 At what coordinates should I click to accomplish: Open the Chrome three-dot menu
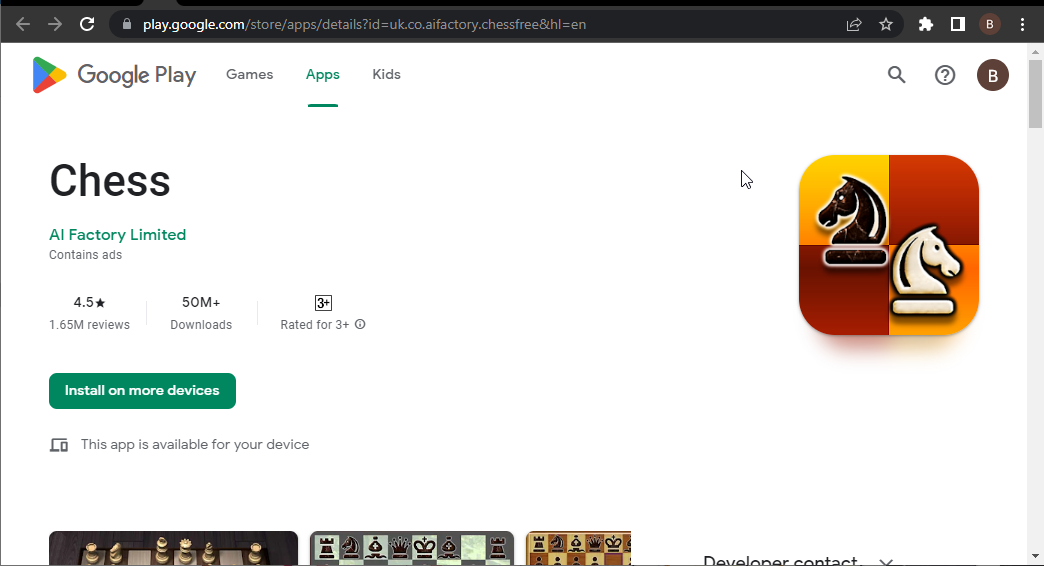tap(1022, 25)
